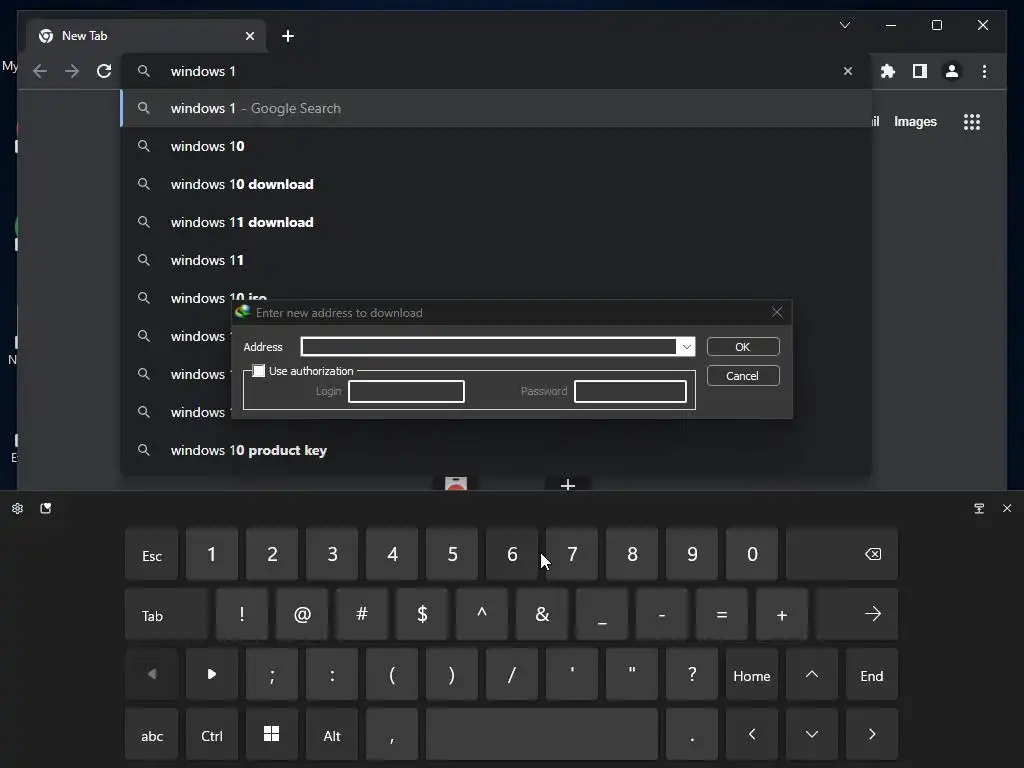Tap the Esc key on the keyboard

coord(152,554)
